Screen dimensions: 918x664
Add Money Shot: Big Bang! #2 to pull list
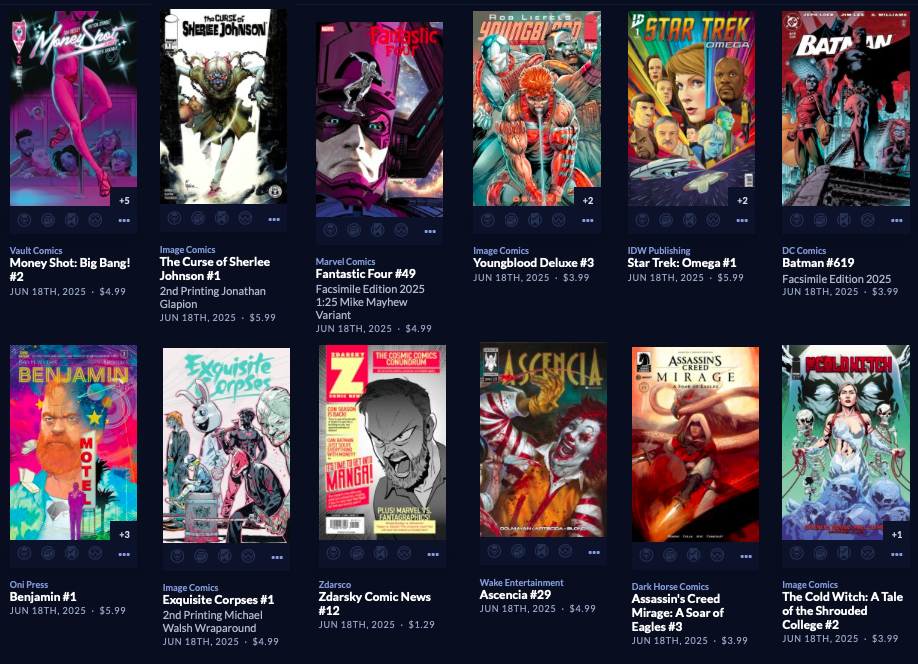click(24, 220)
